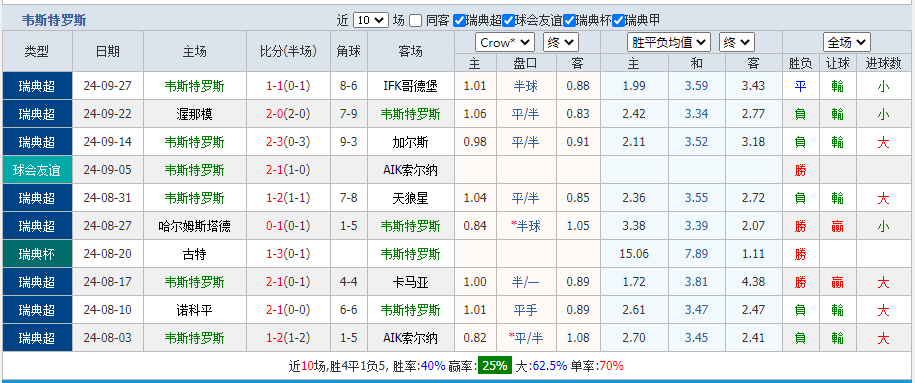Screen dimensions: 915x383
Task: Open the 2-0(2-0) score on 24-09-22
Action: (x=288, y=114)
